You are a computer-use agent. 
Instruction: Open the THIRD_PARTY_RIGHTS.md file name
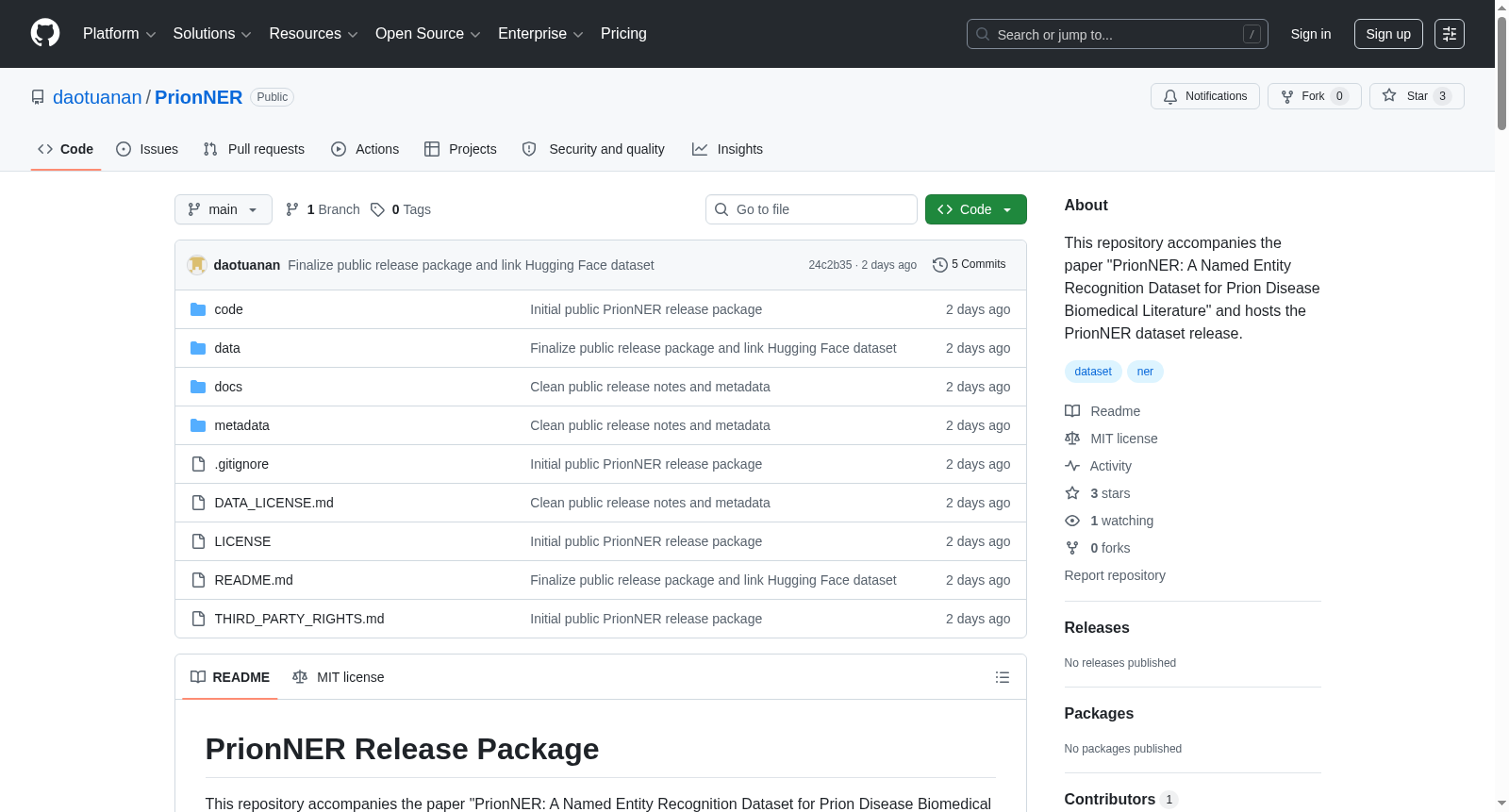(x=299, y=619)
